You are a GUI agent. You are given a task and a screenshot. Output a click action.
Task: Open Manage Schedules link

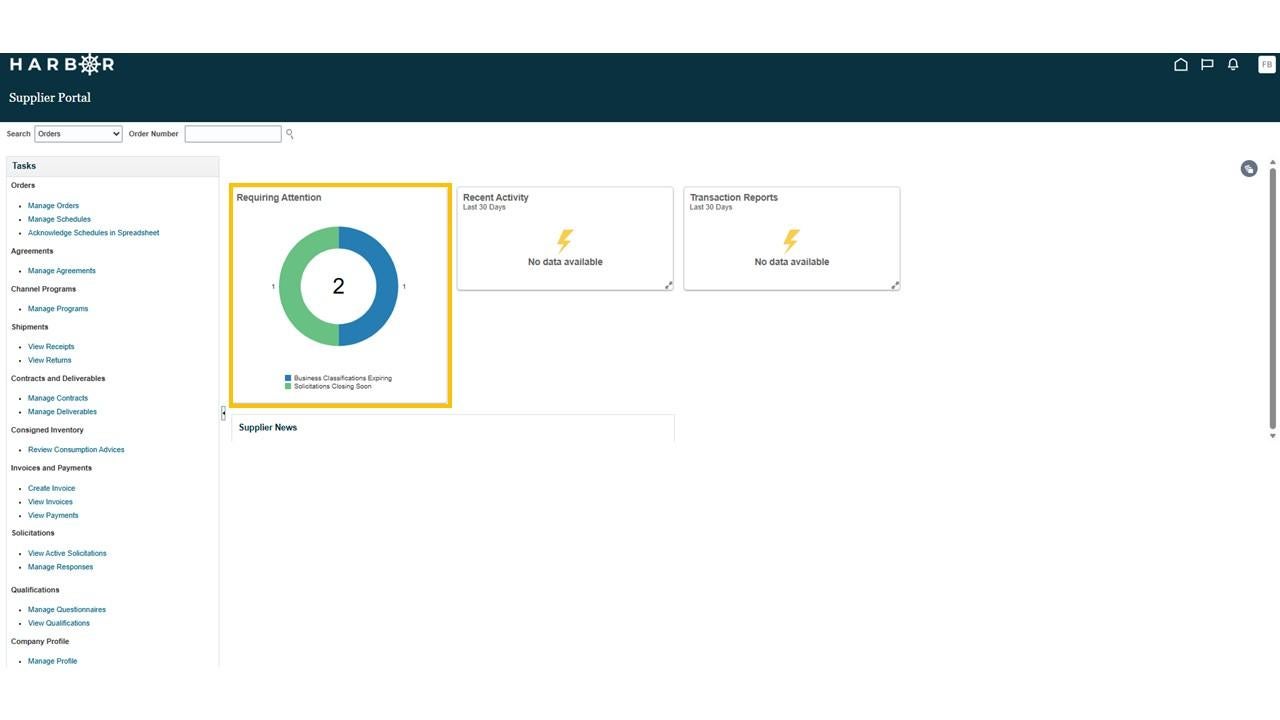coord(59,219)
